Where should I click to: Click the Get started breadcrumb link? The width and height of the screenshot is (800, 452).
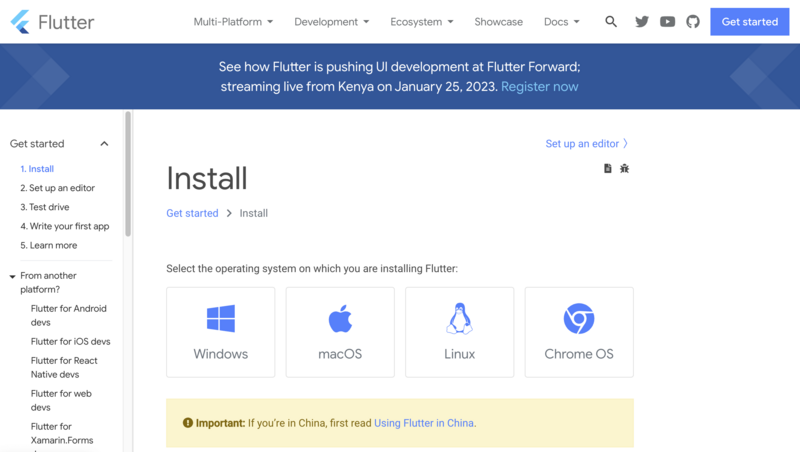[192, 213]
